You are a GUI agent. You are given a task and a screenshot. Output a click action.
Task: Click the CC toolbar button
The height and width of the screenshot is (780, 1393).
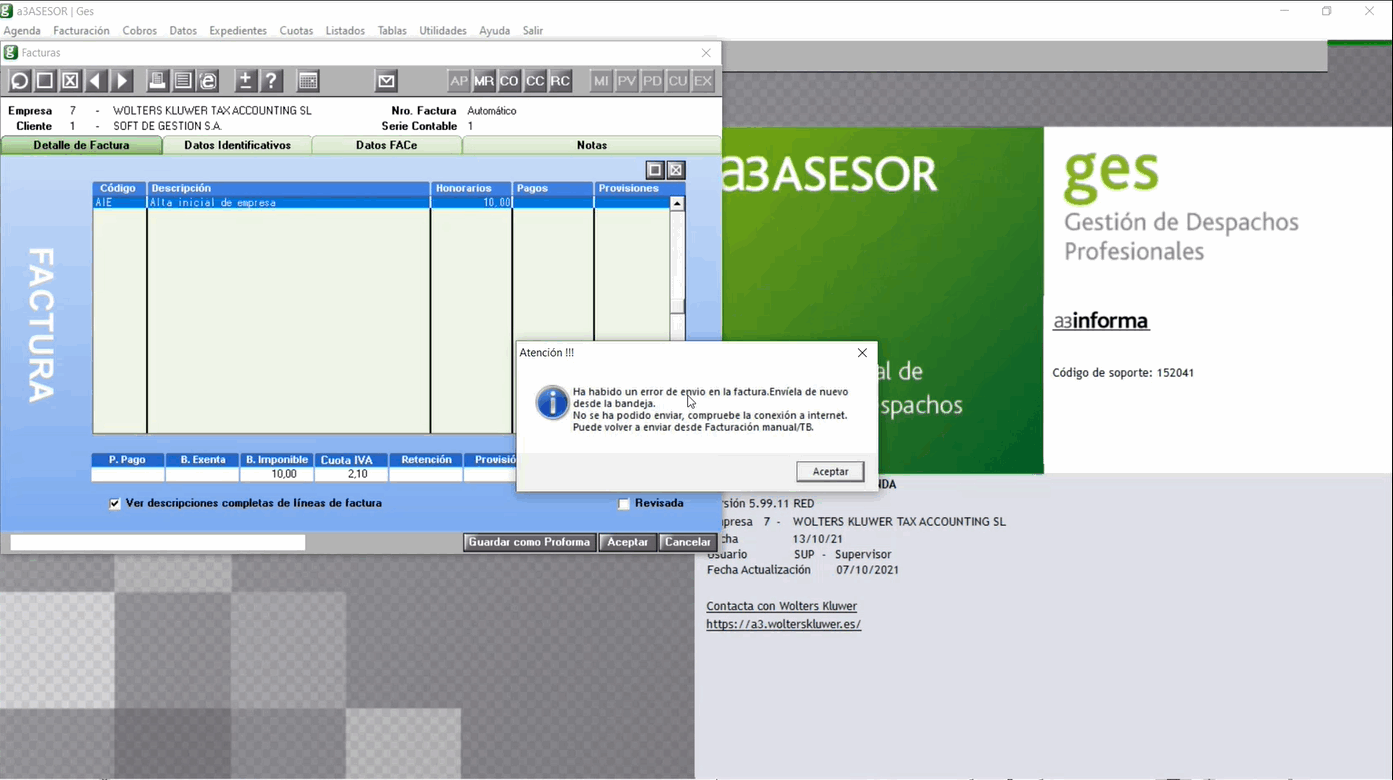coord(535,81)
